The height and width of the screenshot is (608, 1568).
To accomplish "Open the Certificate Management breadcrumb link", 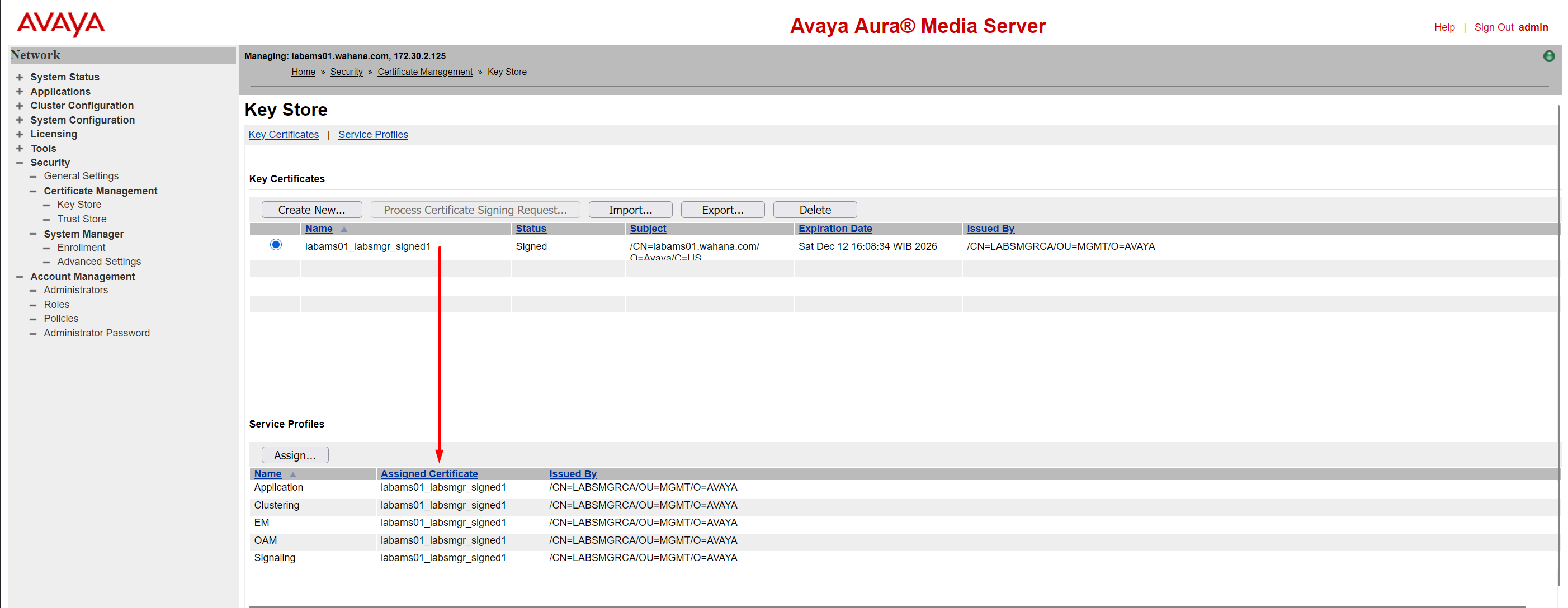I will point(425,72).
